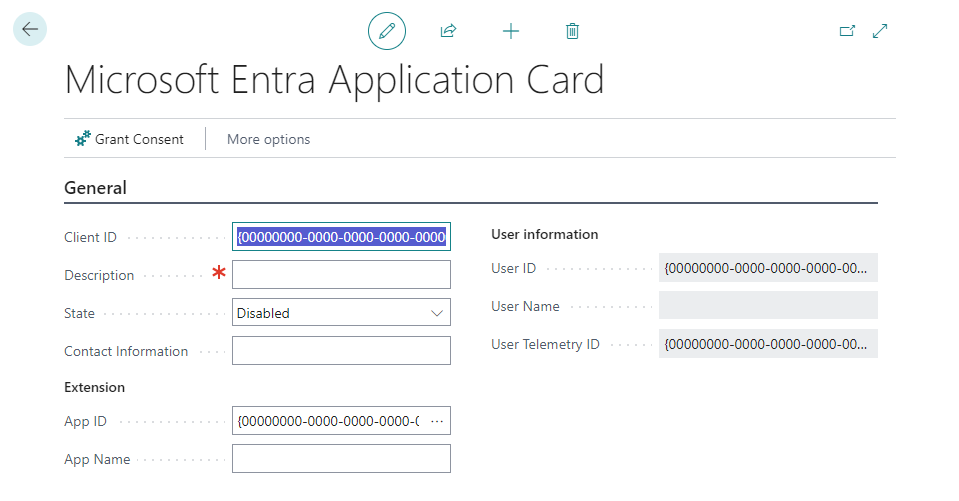Click the Description label

pyautogui.click(x=99, y=275)
